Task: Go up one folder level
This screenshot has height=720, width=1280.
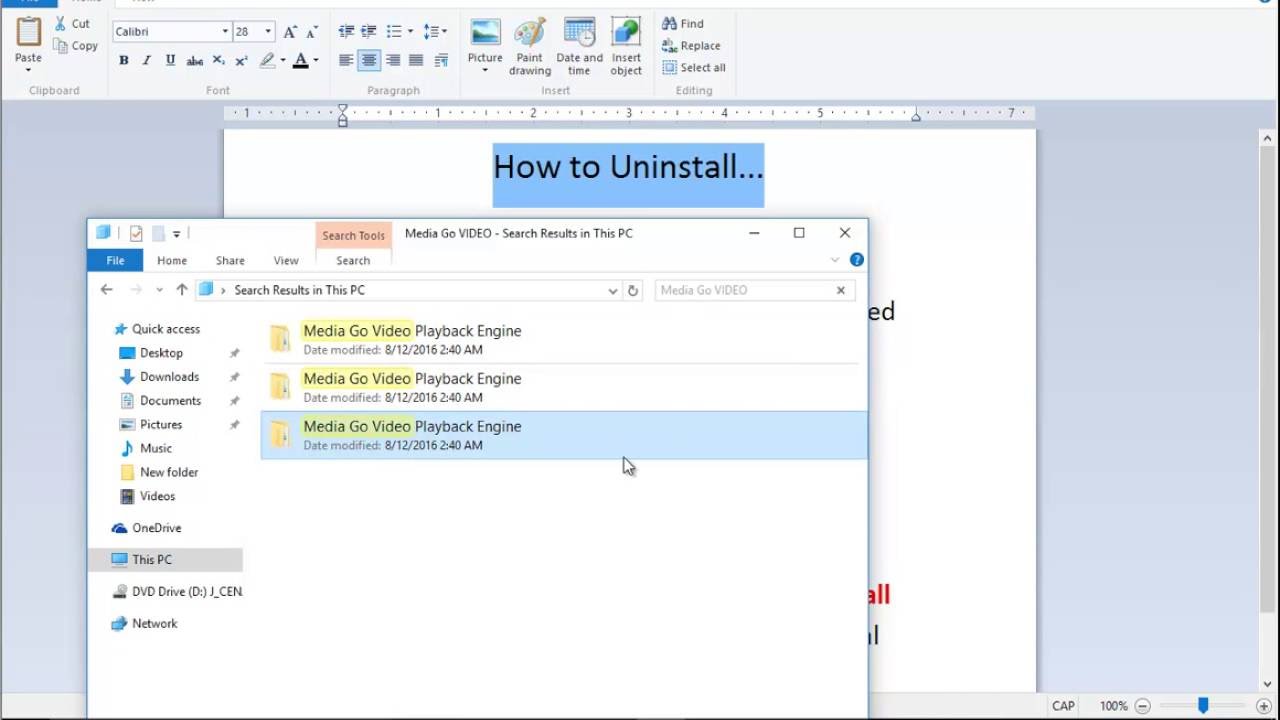Action: (x=181, y=290)
